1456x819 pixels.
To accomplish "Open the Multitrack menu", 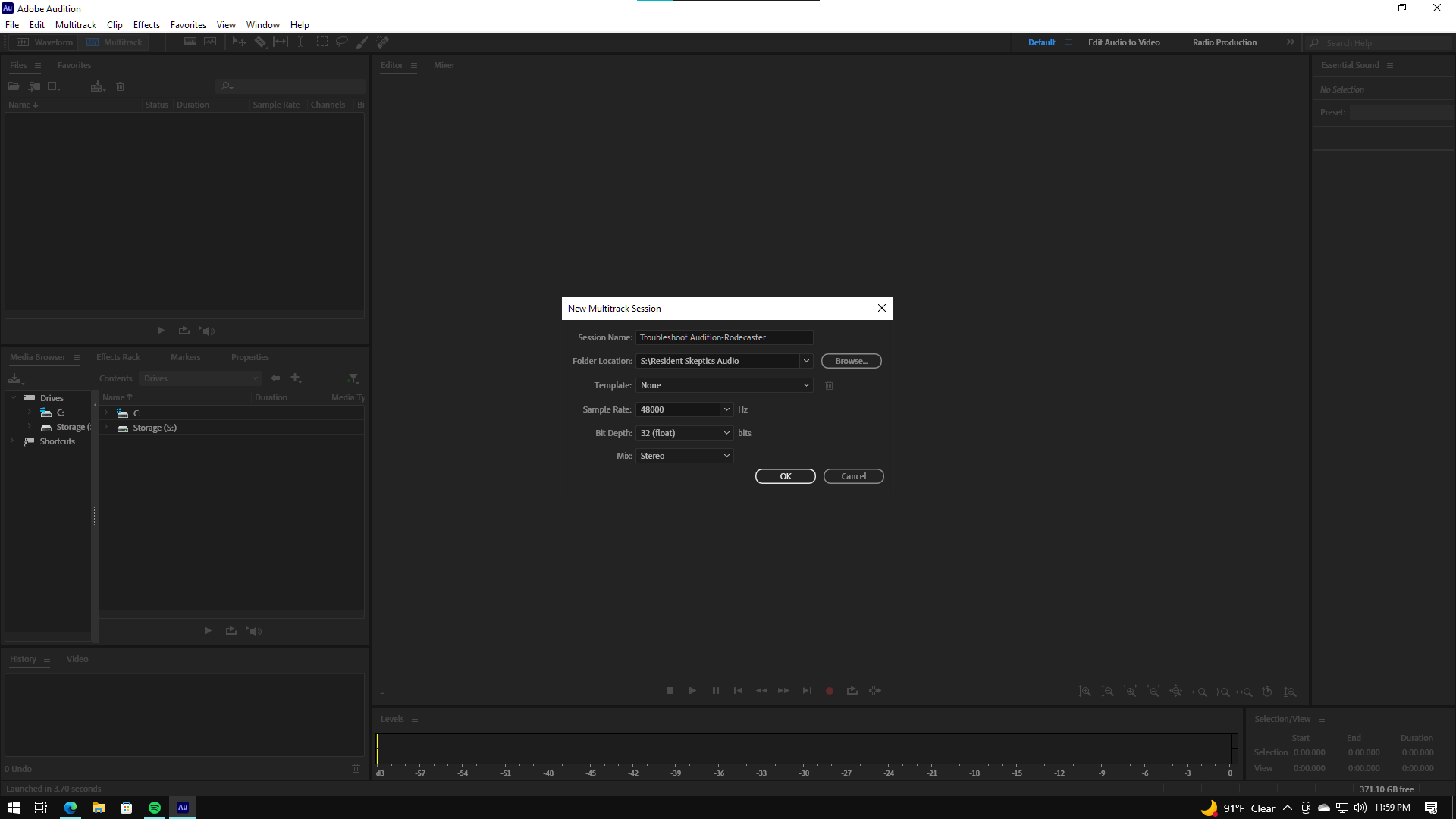I will pyautogui.click(x=76, y=24).
